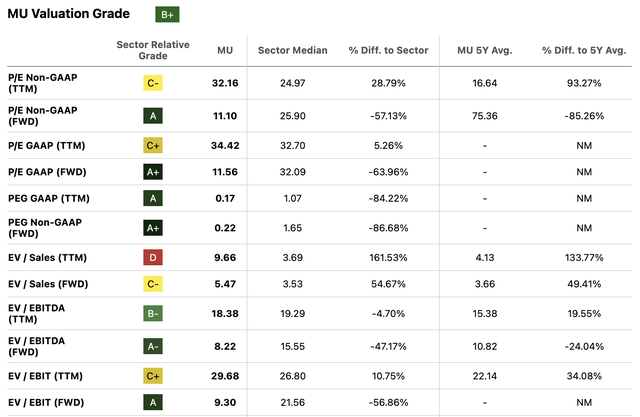Click the Sector Median column header

click(292, 51)
